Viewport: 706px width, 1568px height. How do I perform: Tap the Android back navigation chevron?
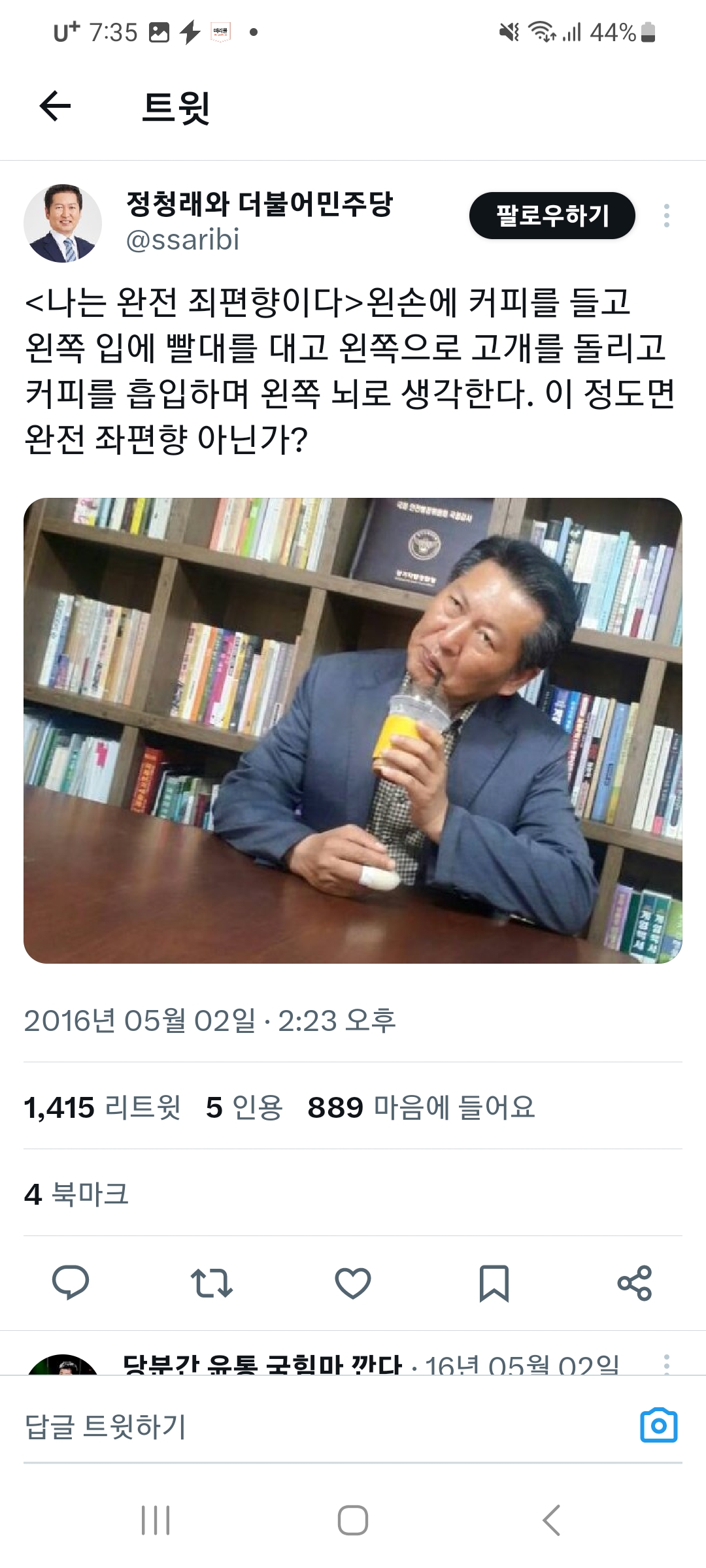click(552, 1520)
